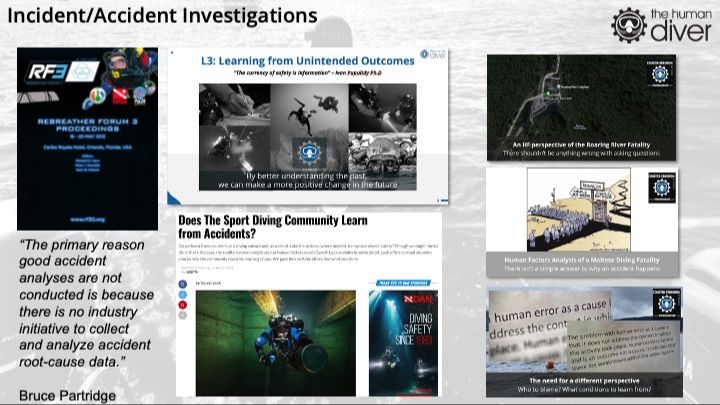The image size is (720, 405).
Task: Click 'REBREATHER FORUM 3 PROCEEDINGS' text on cover
Action: point(87,125)
